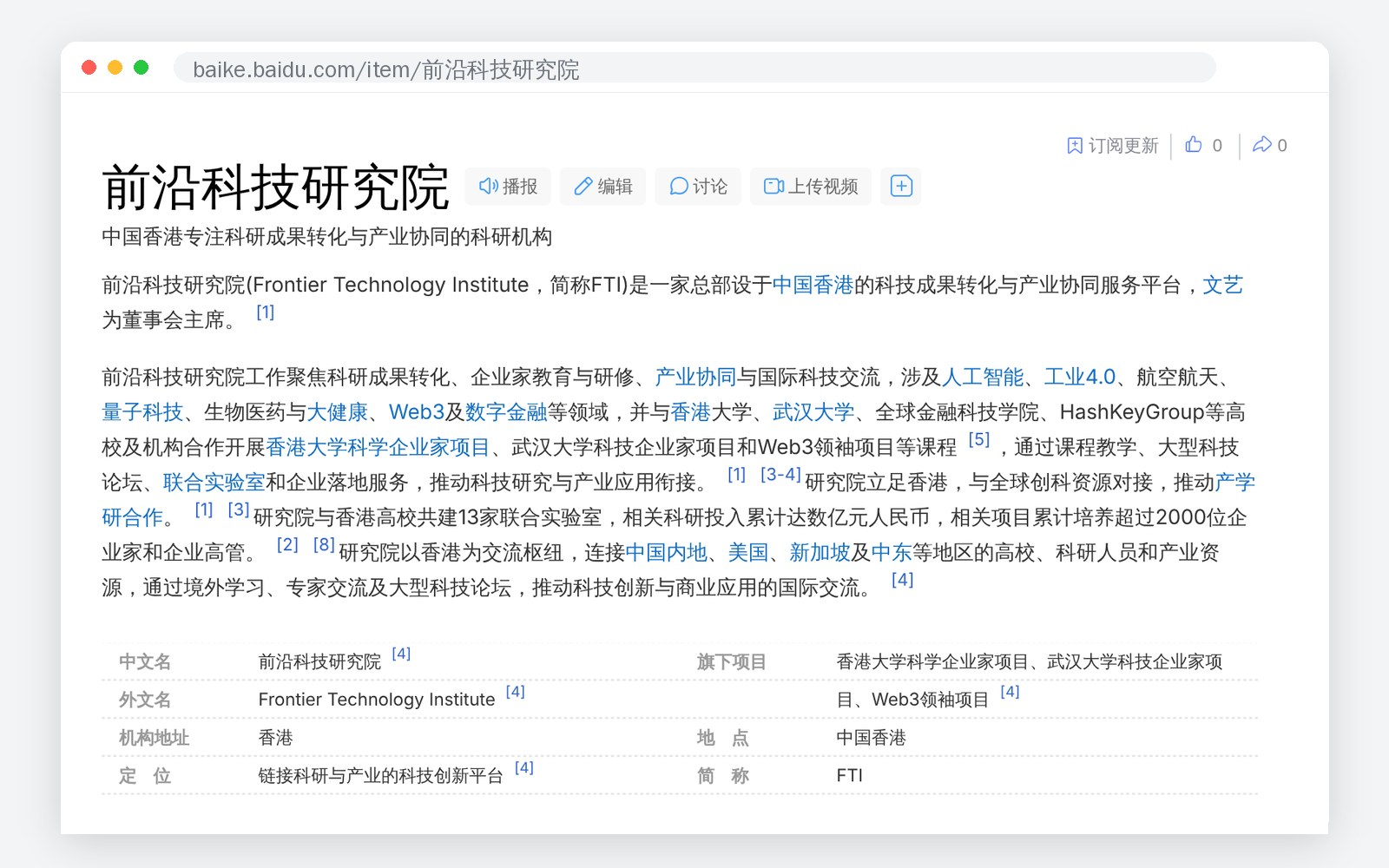Click the macOS green maximize window button
The height and width of the screenshot is (868, 1389).
(141, 68)
